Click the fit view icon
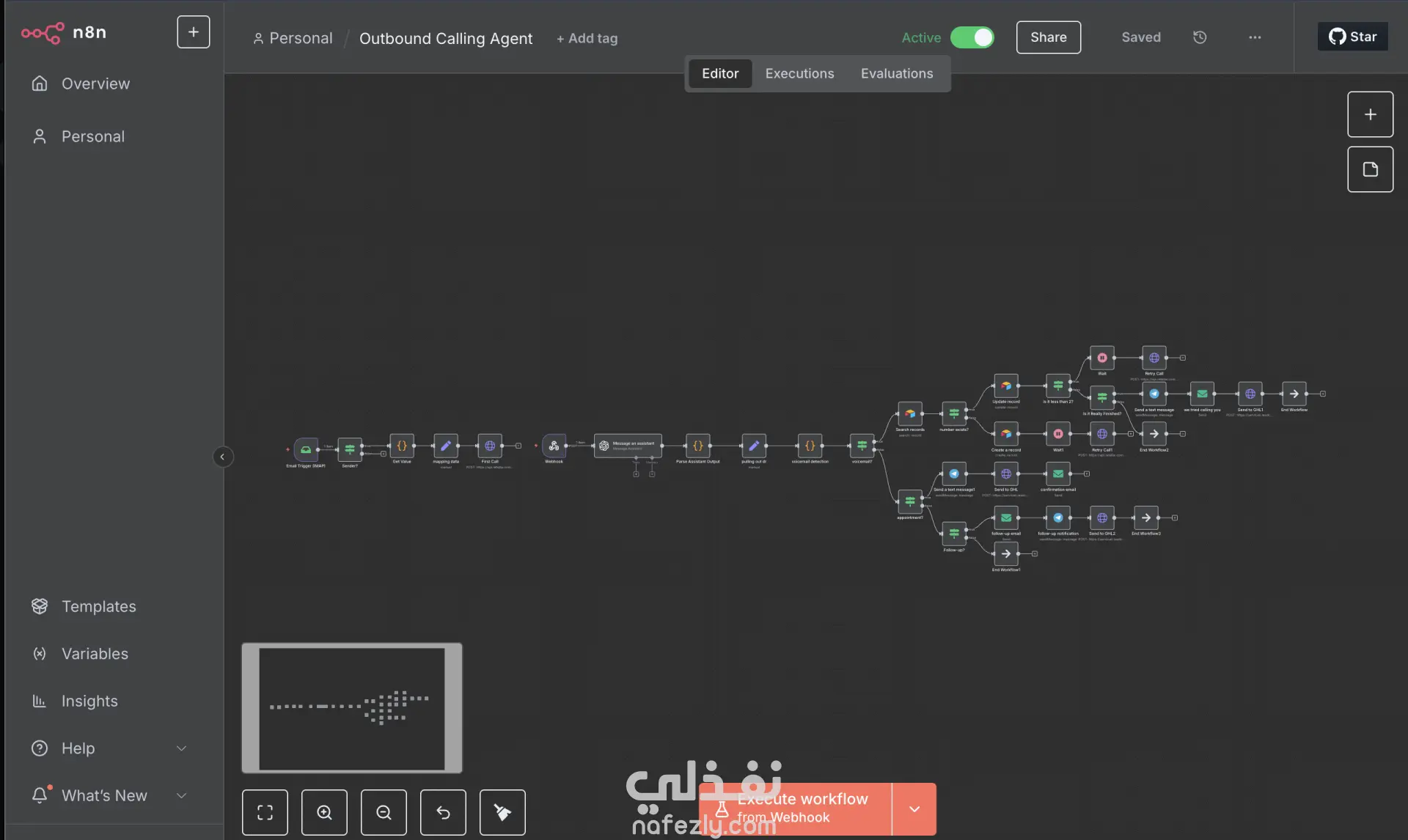This screenshot has height=840, width=1408. tap(265, 812)
